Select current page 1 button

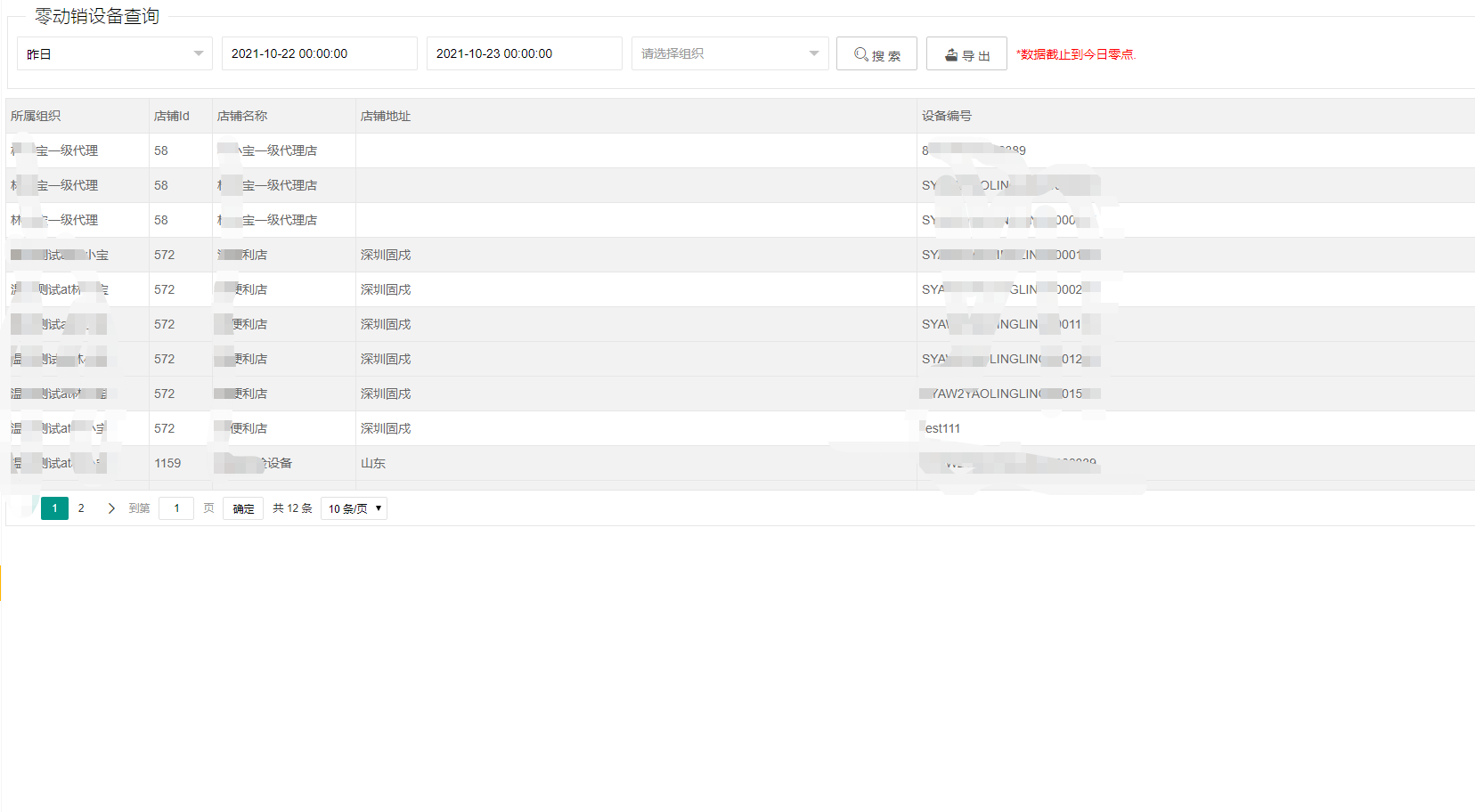(x=54, y=508)
